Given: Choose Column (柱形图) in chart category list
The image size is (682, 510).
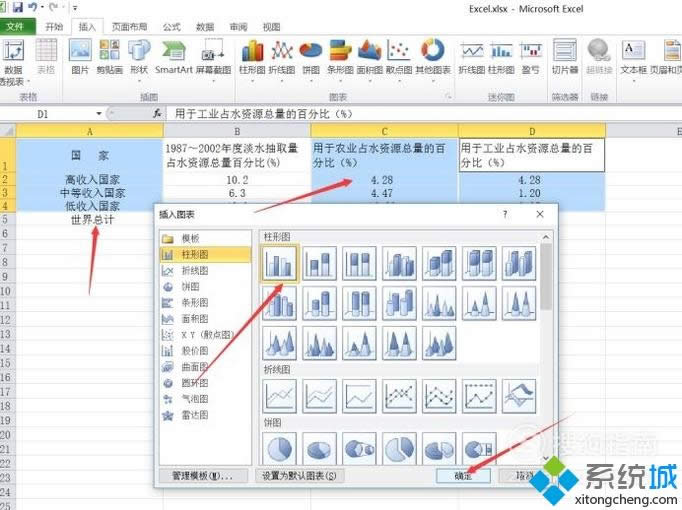Looking at the screenshot, I should (205, 254).
